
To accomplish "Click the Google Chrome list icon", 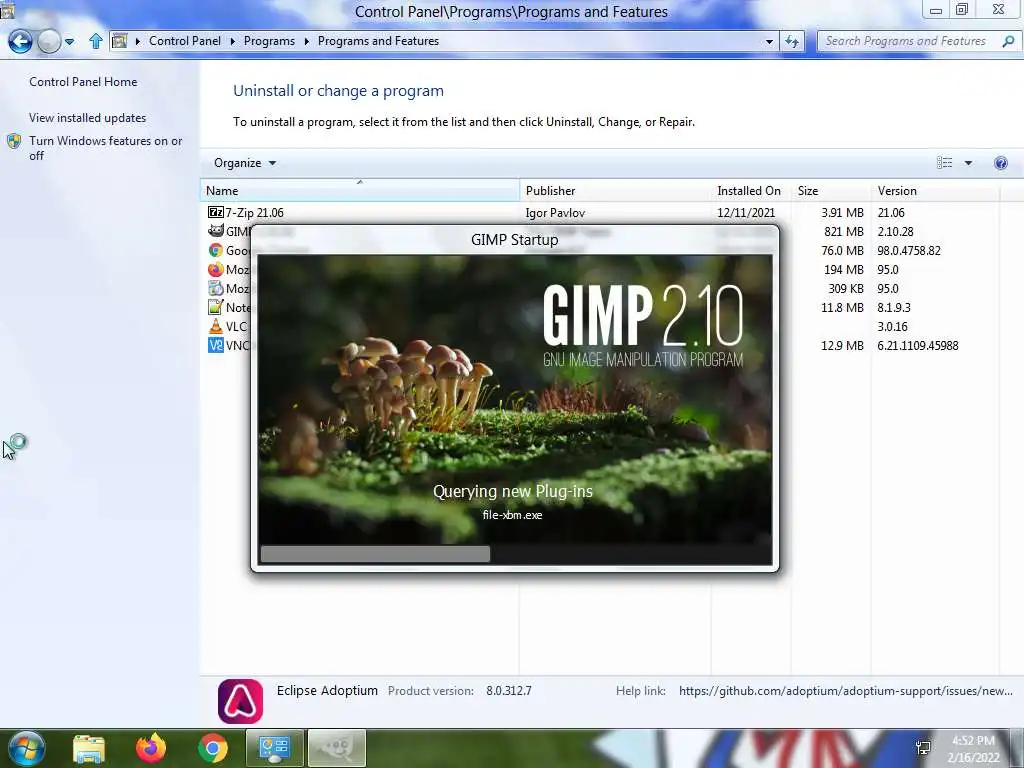I will pos(216,250).
